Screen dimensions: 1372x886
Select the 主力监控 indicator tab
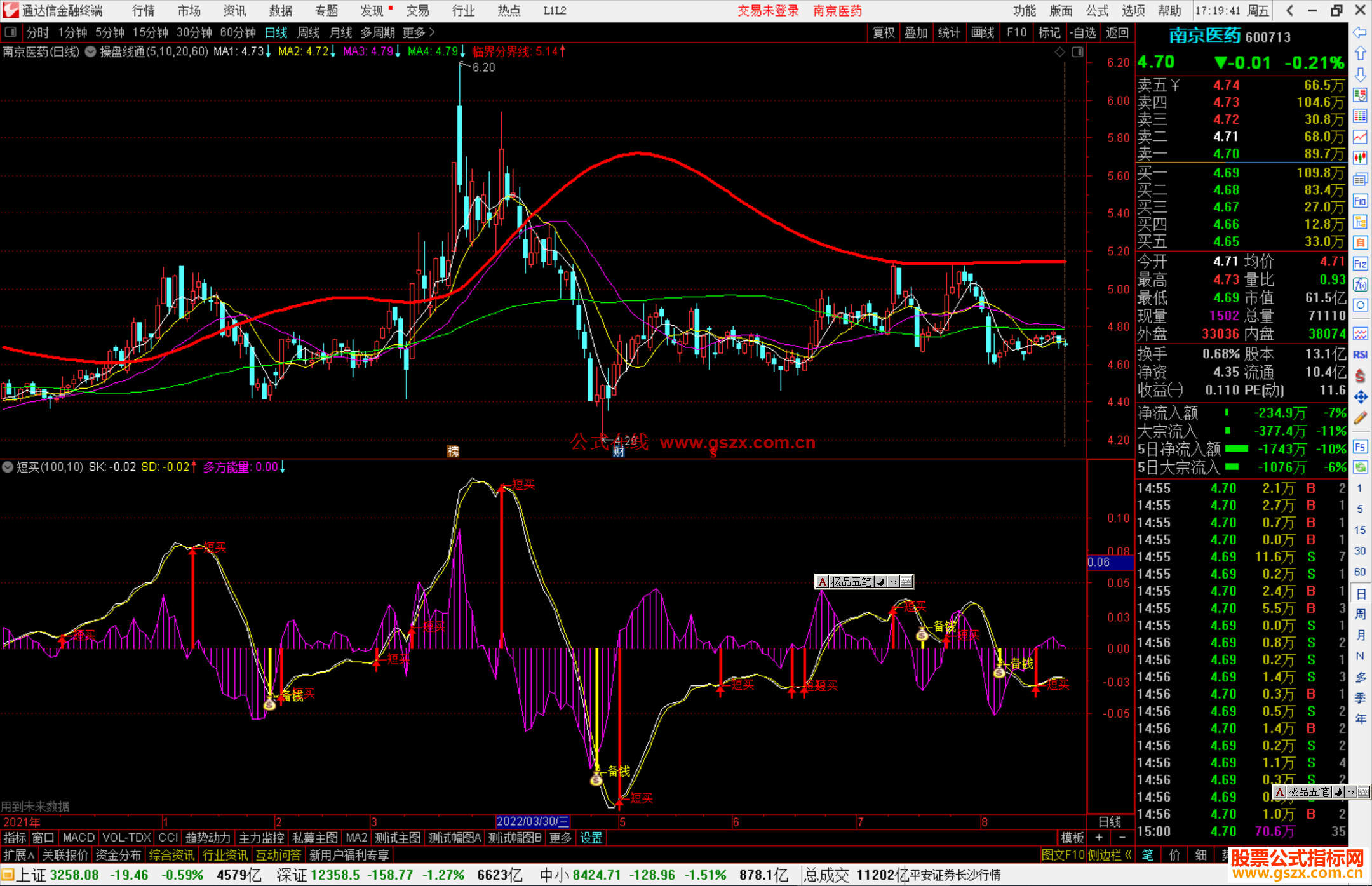pyautogui.click(x=262, y=838)
